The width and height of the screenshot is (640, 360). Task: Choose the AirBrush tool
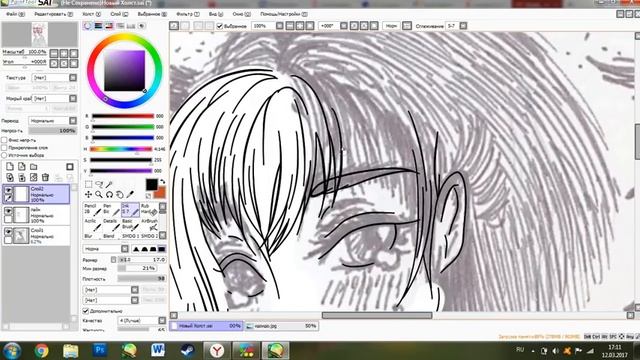(x=149, y=224)
